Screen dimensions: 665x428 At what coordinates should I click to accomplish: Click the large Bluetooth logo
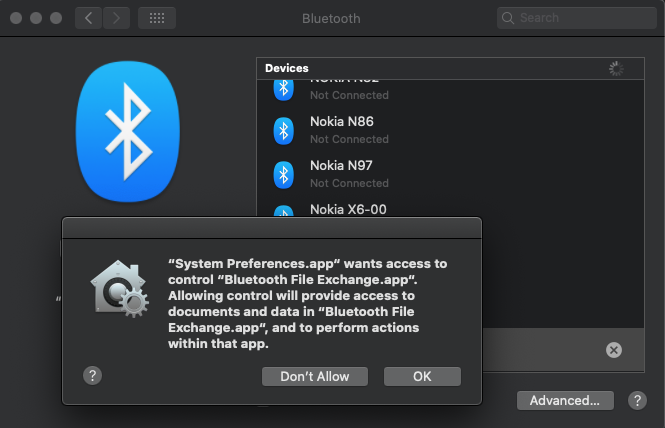click(128, 131)
